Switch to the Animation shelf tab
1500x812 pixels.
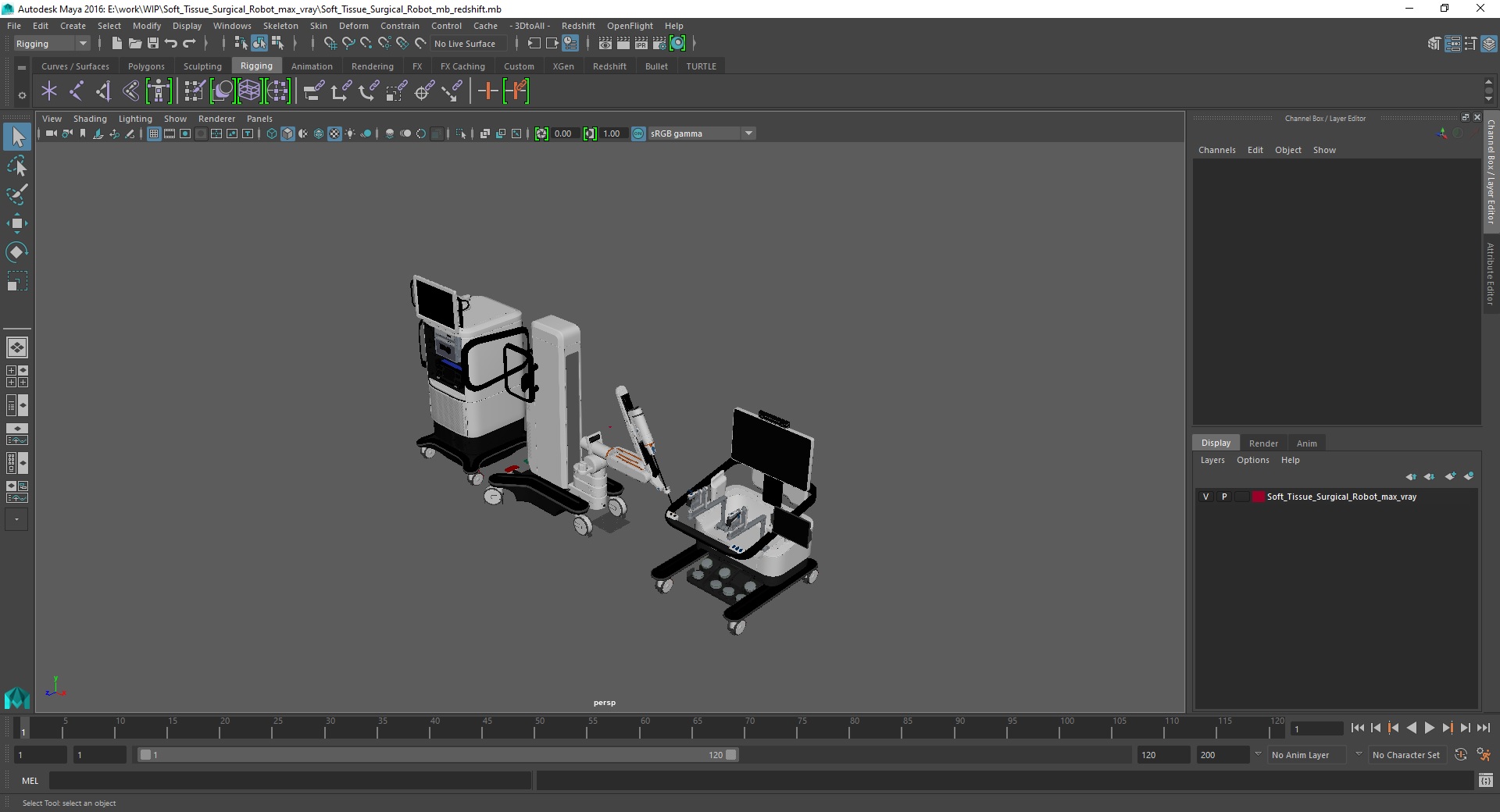(x=312, y=66)
